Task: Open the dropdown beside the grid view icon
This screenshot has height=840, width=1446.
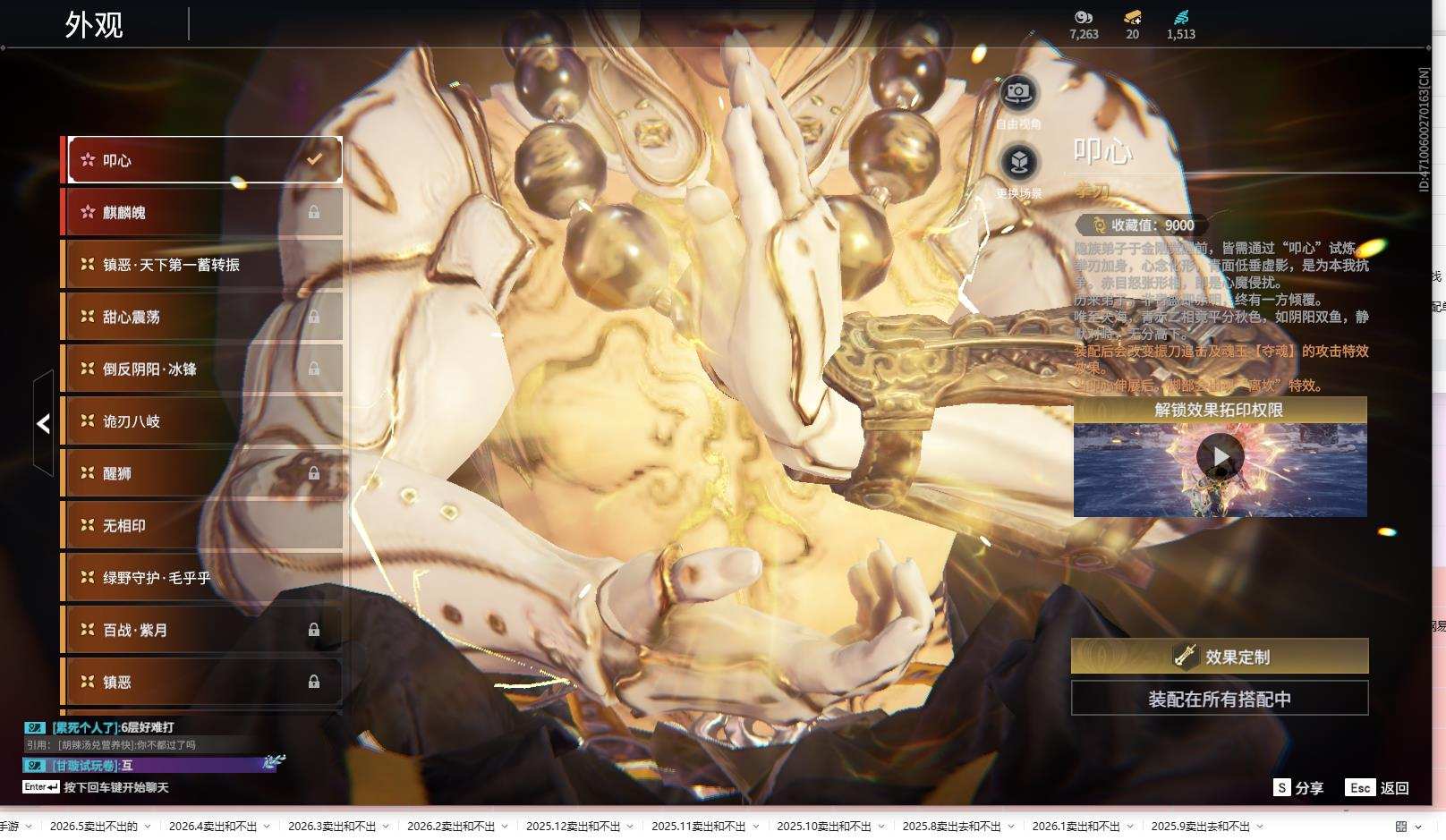Action: pos(1420,827)
